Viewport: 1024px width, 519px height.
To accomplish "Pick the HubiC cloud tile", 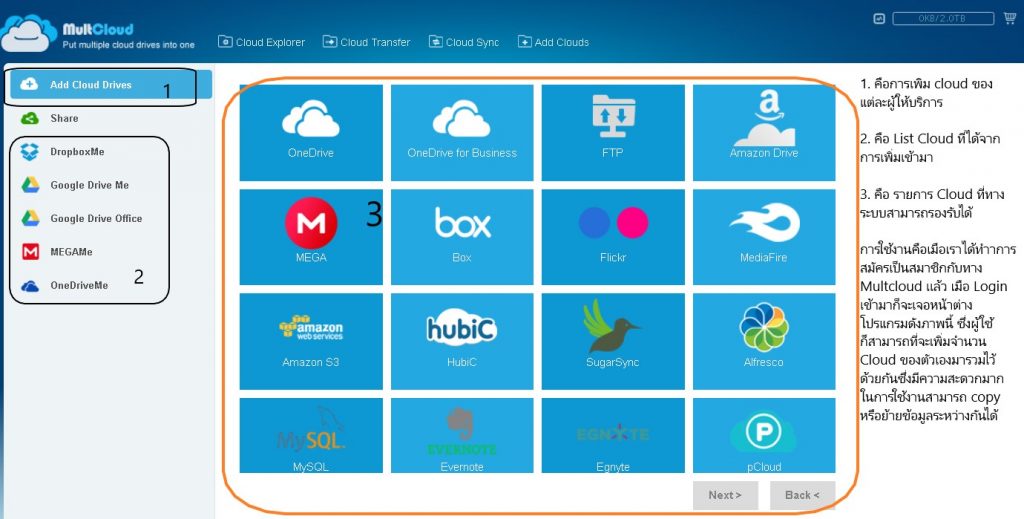I will 462,341.
